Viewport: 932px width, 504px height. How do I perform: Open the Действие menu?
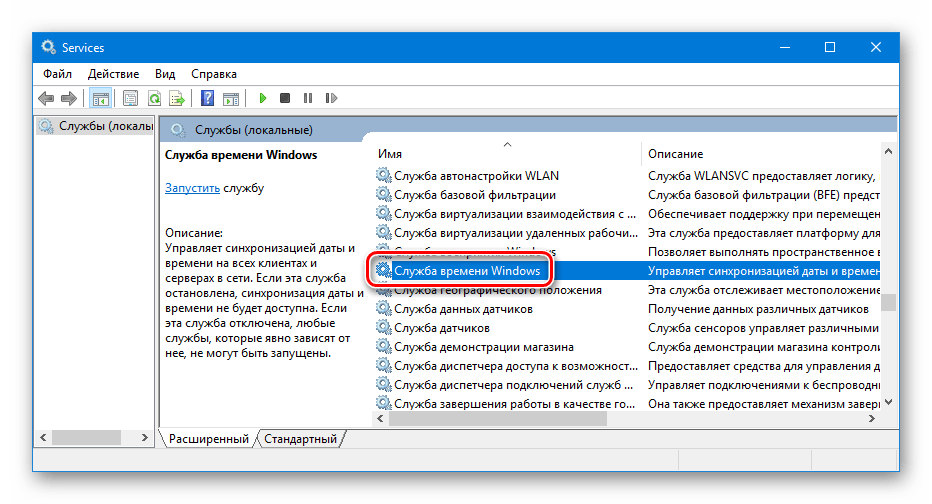click(x=114, y=74)
